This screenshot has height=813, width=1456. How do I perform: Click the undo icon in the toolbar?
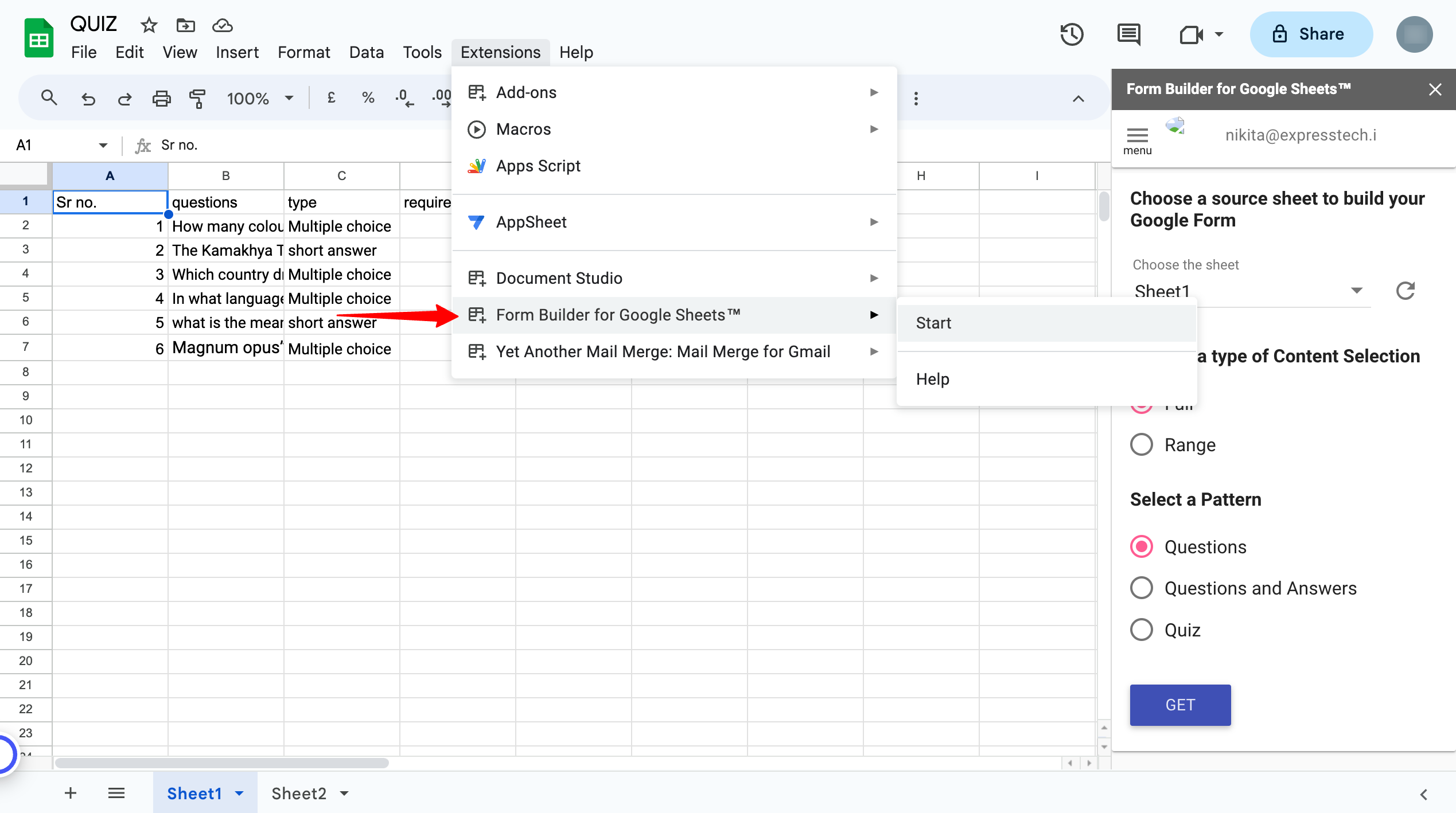pyautogui.click(x=88, y=98)
